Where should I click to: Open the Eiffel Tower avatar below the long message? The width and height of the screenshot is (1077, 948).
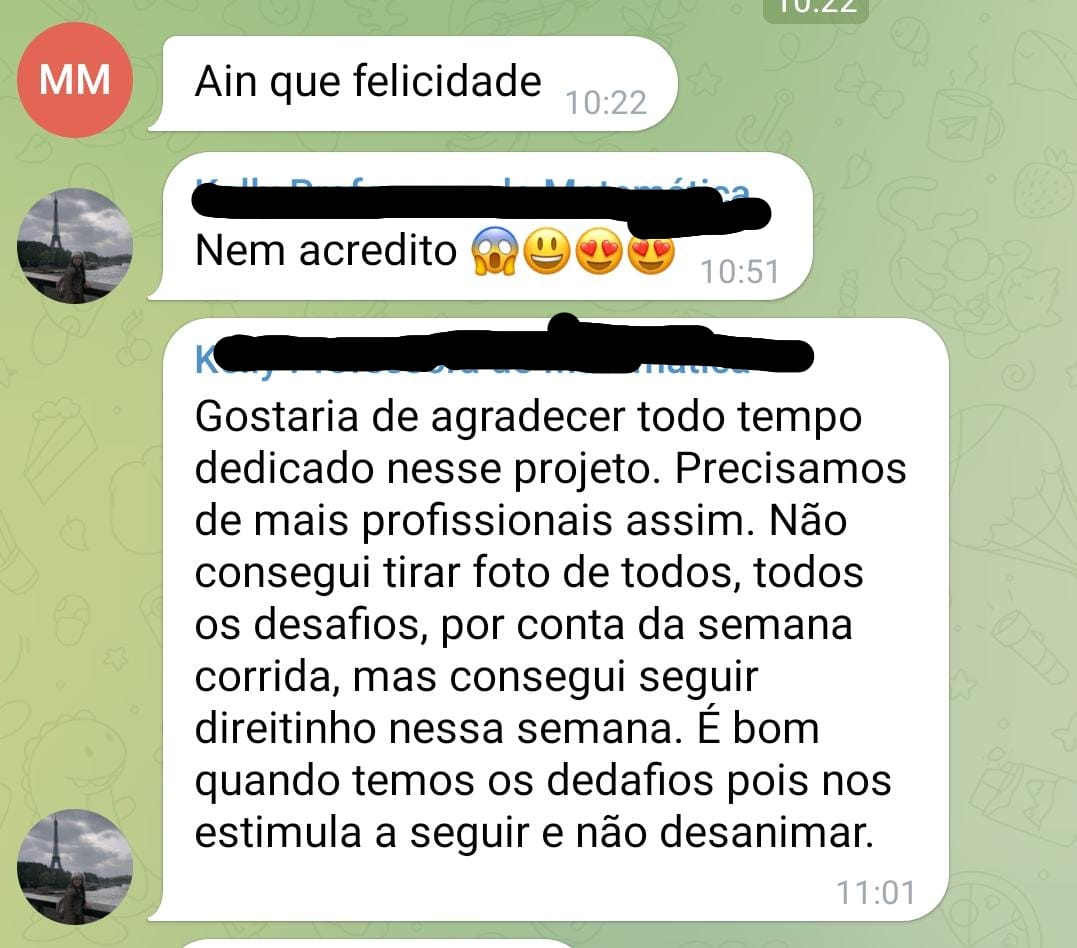[74, 866]
